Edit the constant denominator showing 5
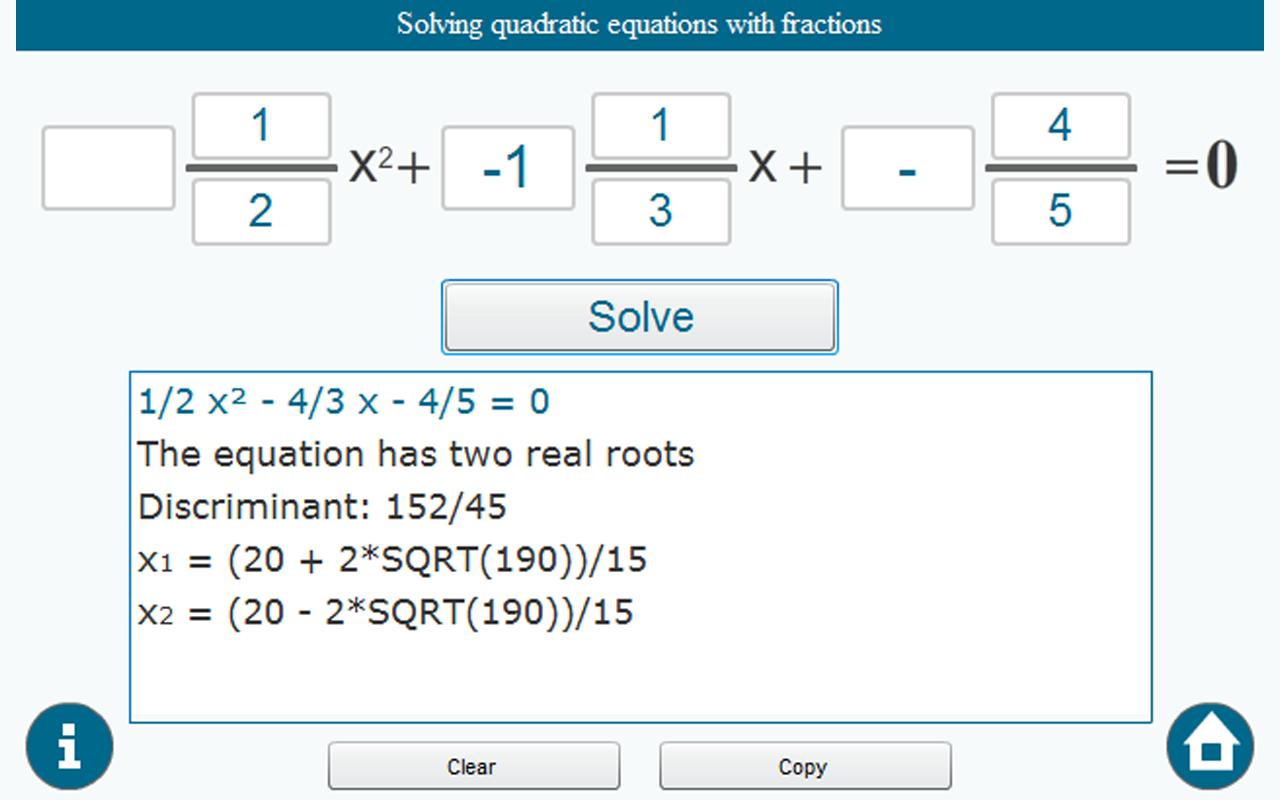 (x=1060, y=211)
